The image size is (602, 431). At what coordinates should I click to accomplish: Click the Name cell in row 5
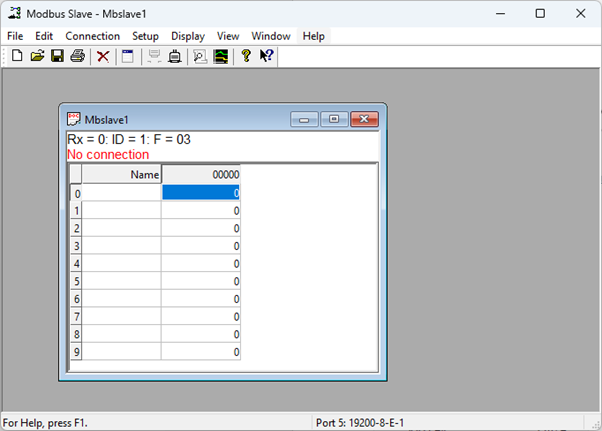[121, 281]
